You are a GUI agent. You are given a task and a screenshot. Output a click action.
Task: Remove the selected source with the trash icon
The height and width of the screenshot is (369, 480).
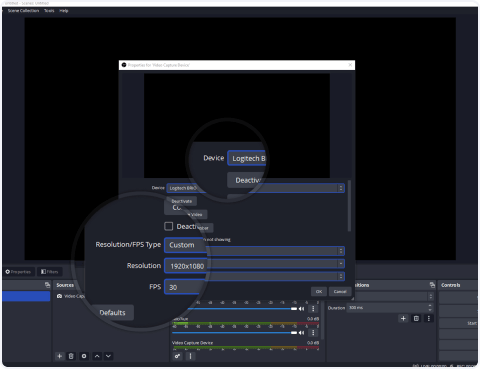tap(71, 356)
